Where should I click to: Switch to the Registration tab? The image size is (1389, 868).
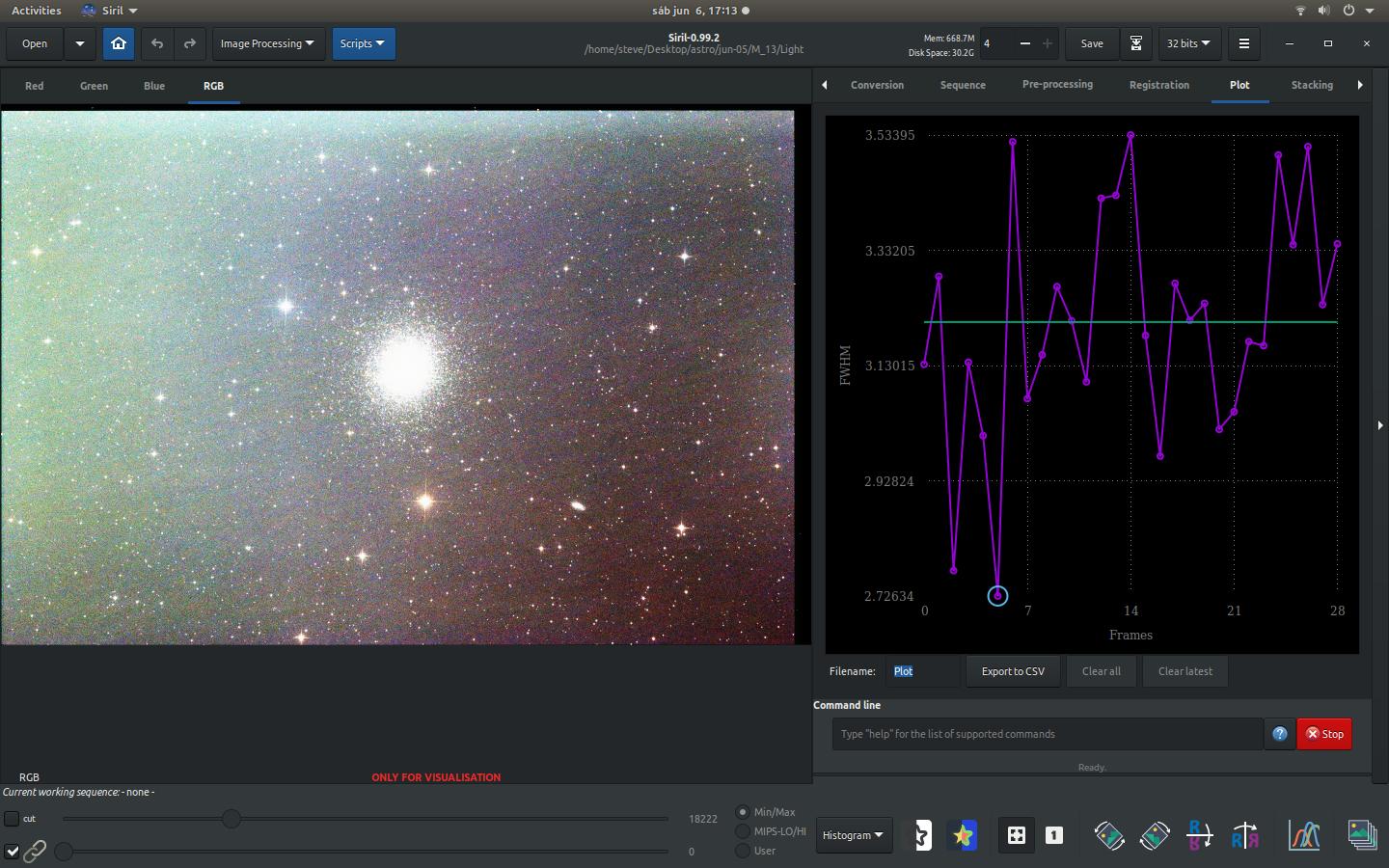pyautogui.click(x=1158, y=85)
